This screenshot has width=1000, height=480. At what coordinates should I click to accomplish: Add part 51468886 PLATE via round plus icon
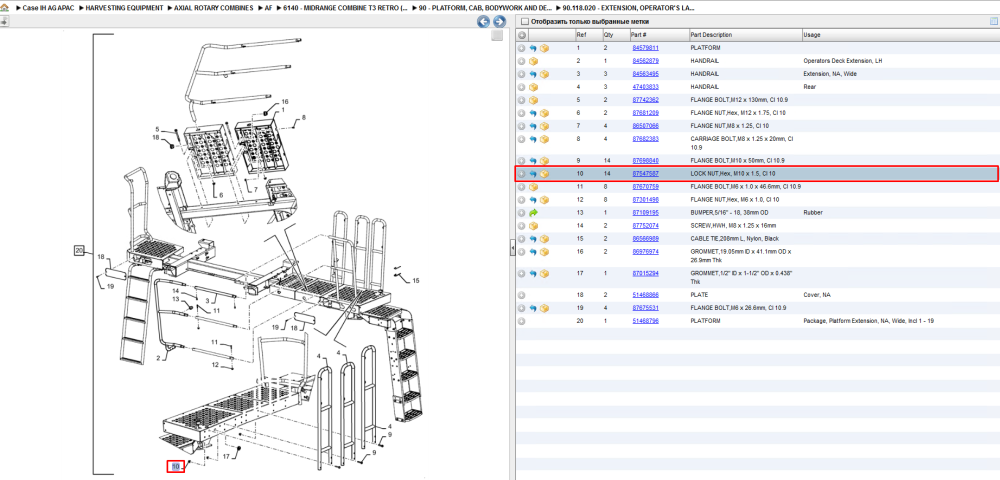coord(521,295)
